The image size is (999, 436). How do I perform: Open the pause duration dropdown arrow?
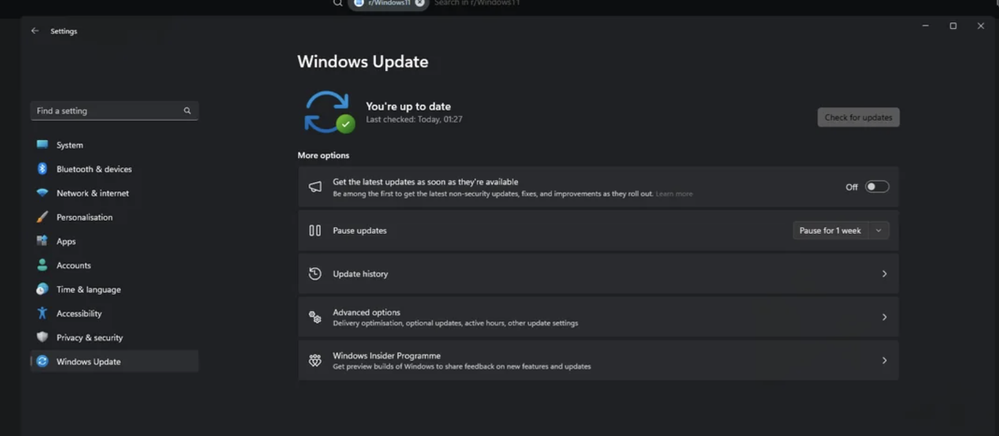pos(879,231)
